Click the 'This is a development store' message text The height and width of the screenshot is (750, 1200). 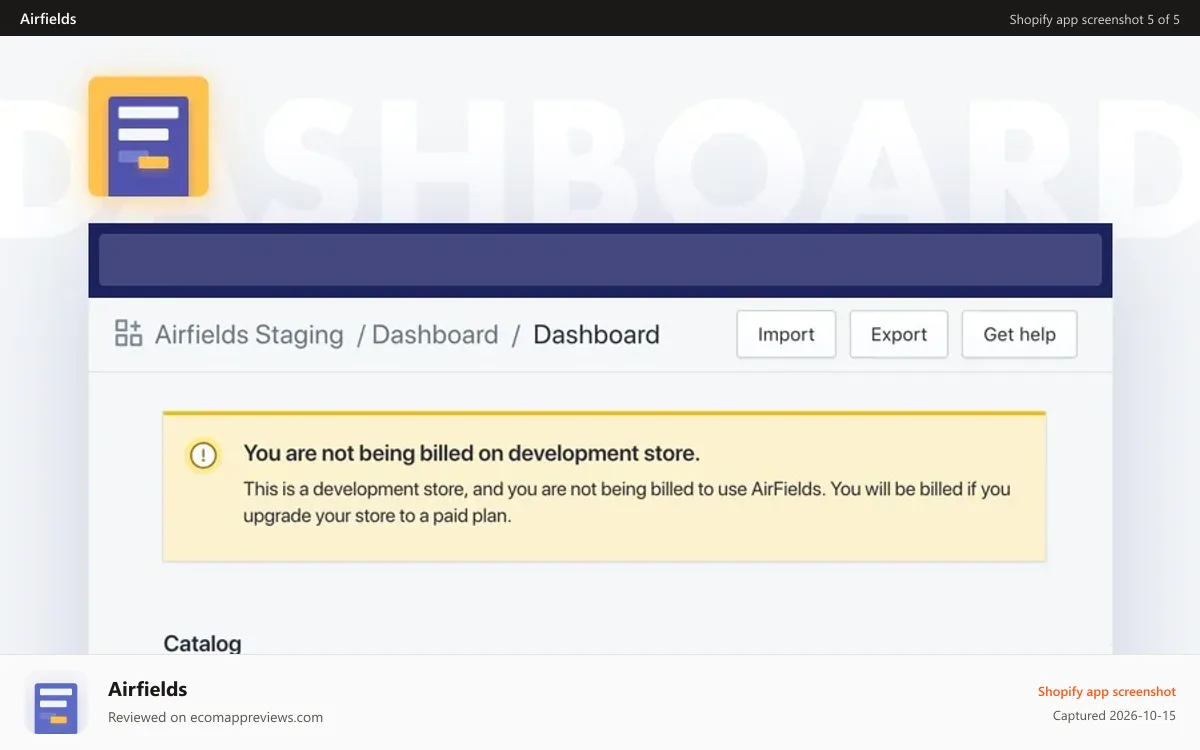627,503
